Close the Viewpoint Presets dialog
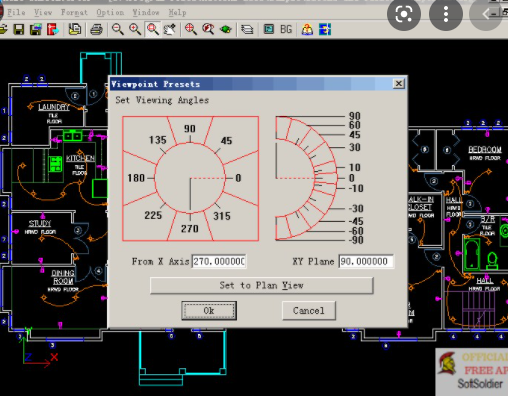 (x=399, y=83)
